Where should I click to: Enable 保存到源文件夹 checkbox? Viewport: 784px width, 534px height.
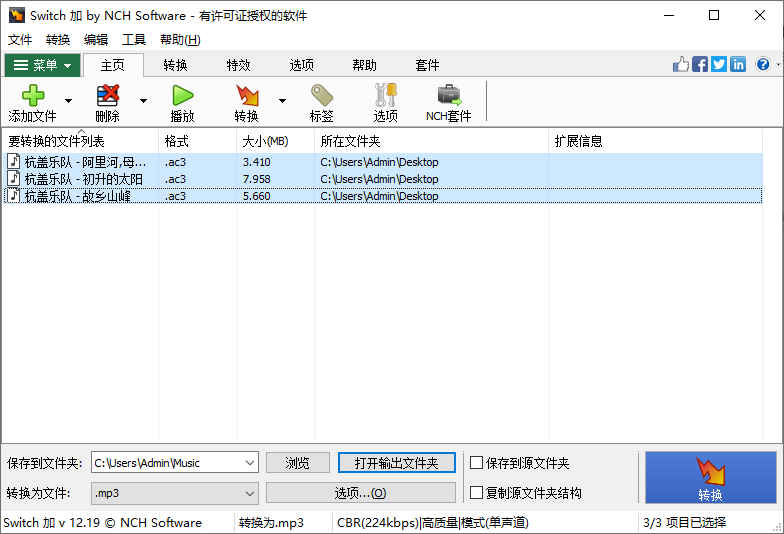pyautogui.click(x=476, y=462)
